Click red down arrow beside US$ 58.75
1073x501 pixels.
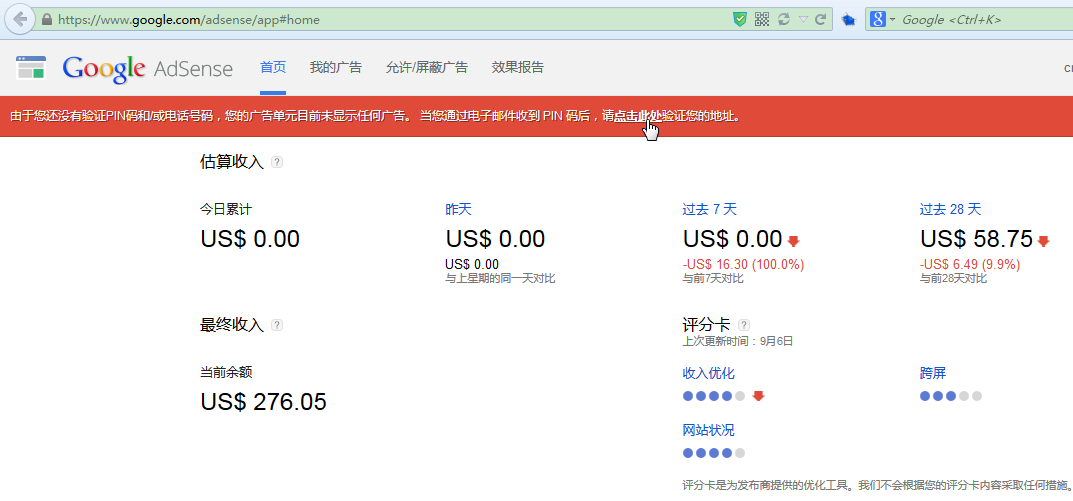coord(1044,241)
